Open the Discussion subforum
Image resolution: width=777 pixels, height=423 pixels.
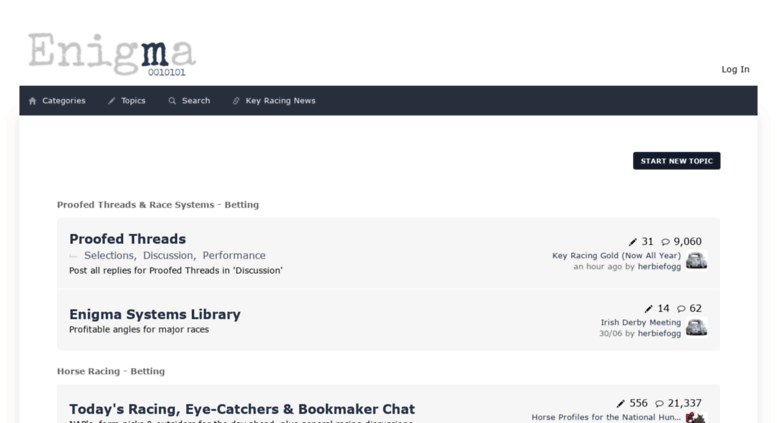pyautogui.click(x=168, y=256)
